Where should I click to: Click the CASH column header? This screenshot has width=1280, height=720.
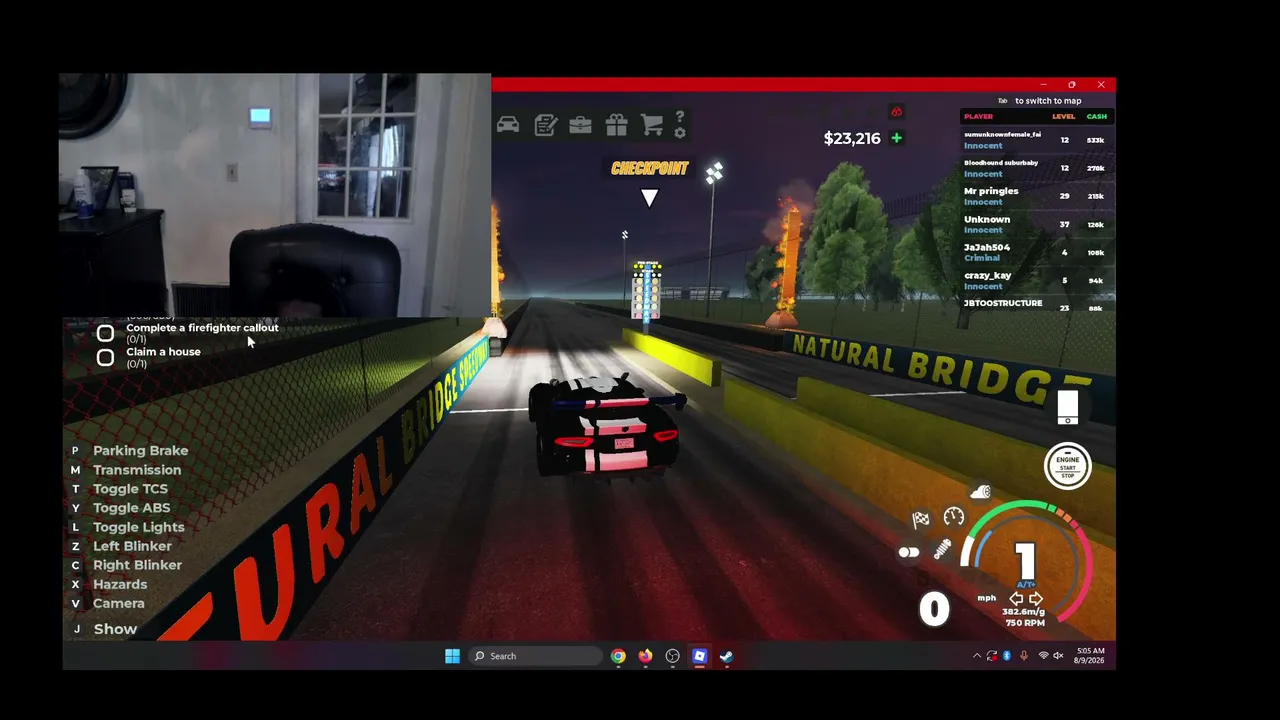(1097, 117)
